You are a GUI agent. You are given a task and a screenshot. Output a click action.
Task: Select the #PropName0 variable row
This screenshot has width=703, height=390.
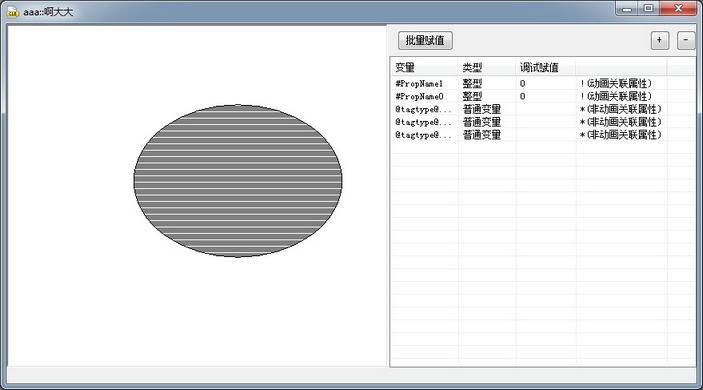542,96
